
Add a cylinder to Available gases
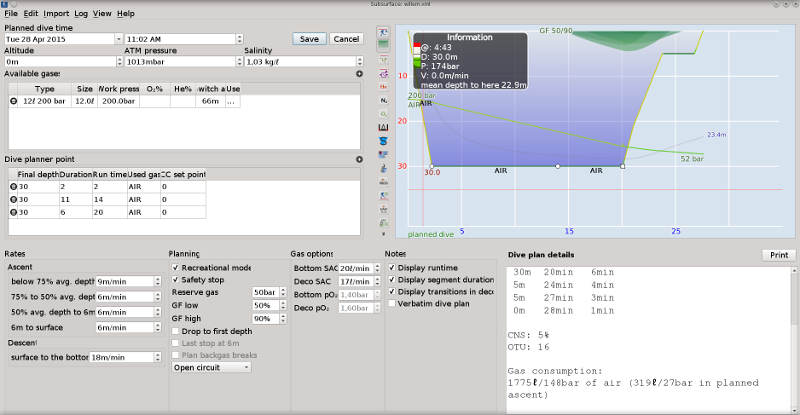359,74
